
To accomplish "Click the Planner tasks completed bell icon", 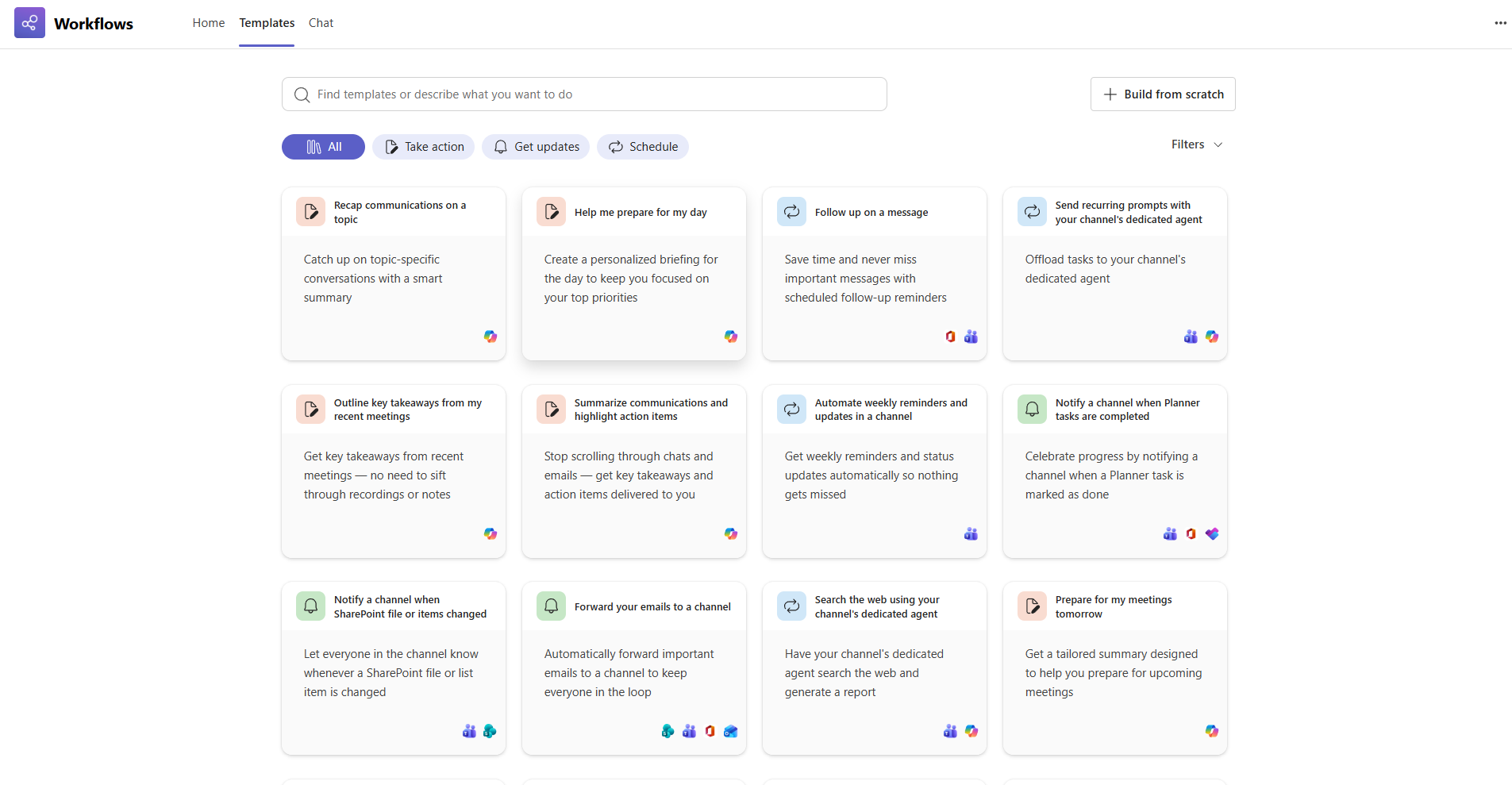I will tap(1033, 410).
